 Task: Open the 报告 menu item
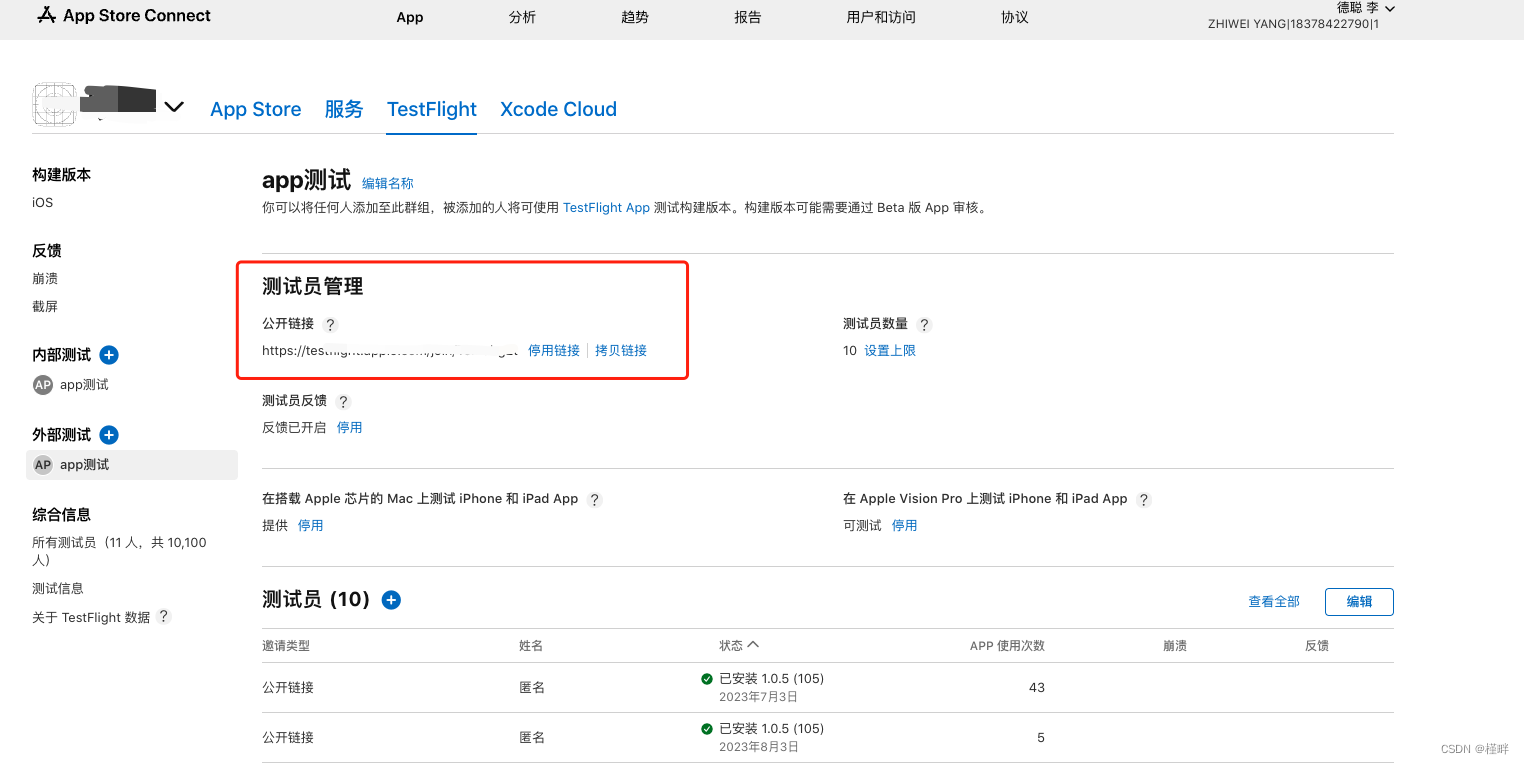(748, 17)
